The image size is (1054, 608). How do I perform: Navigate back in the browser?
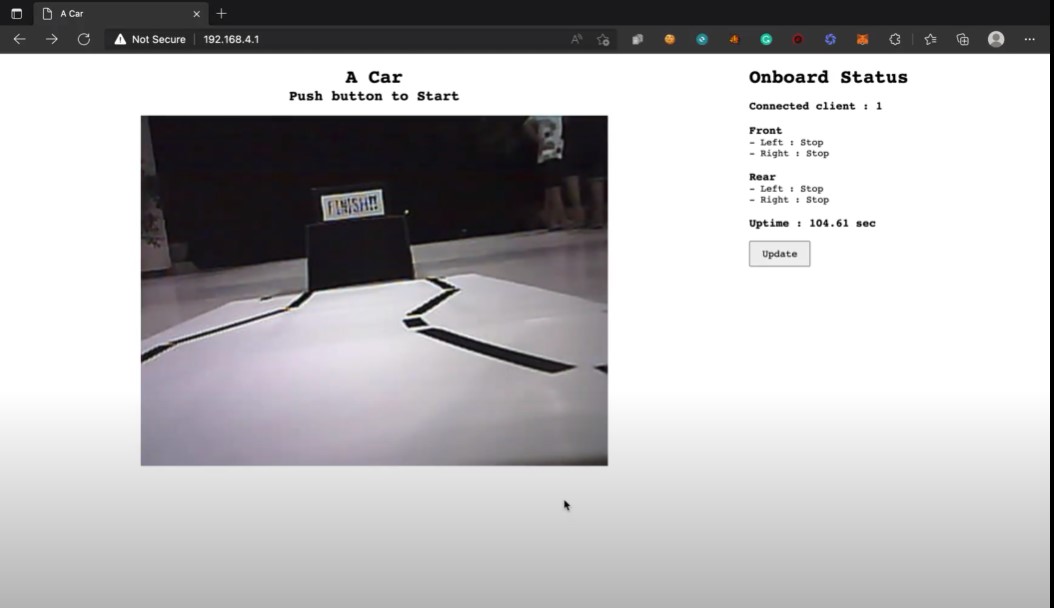tap(19, 39)
